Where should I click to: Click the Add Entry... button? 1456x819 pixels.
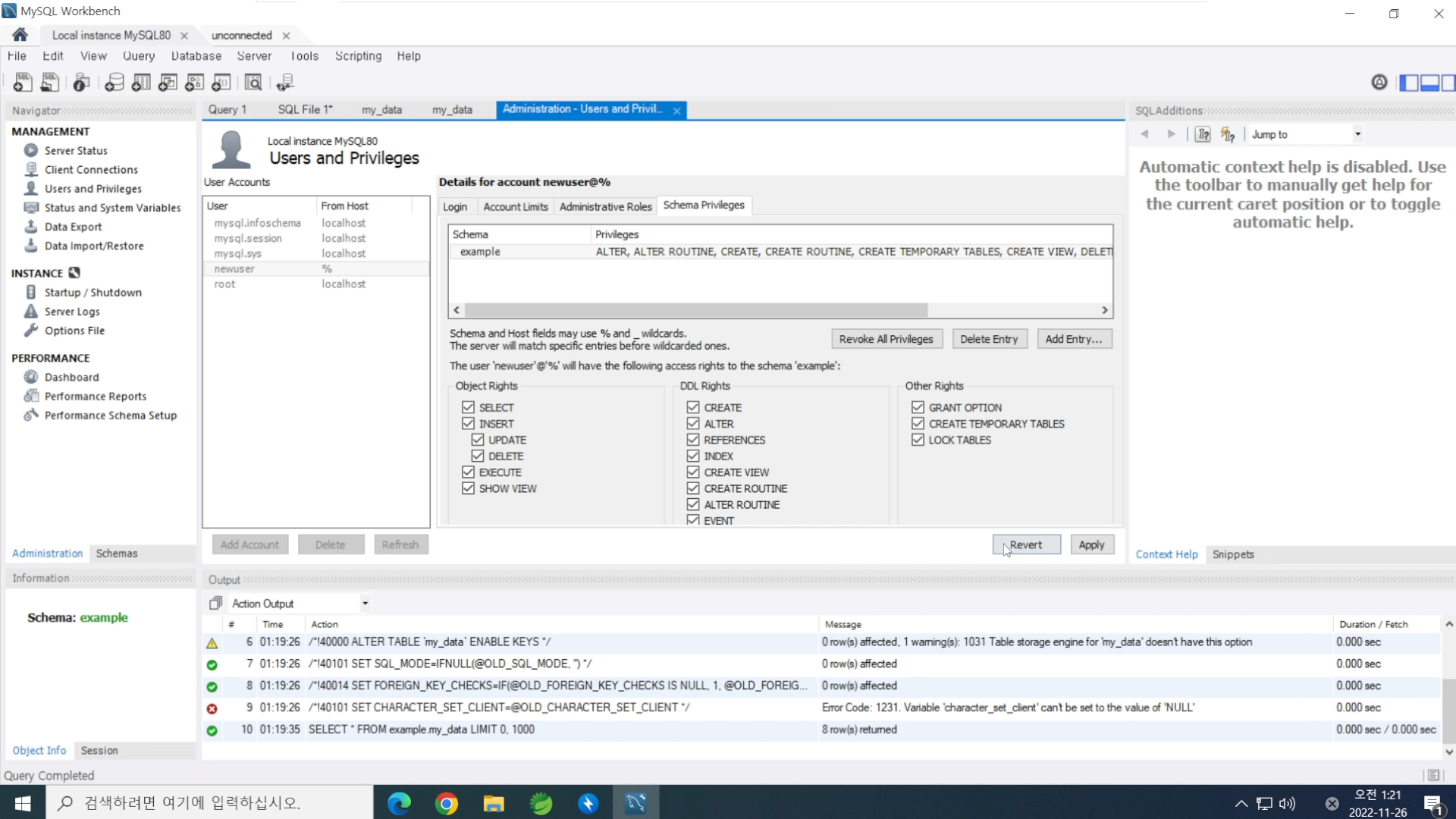(x=1074, y=339)
